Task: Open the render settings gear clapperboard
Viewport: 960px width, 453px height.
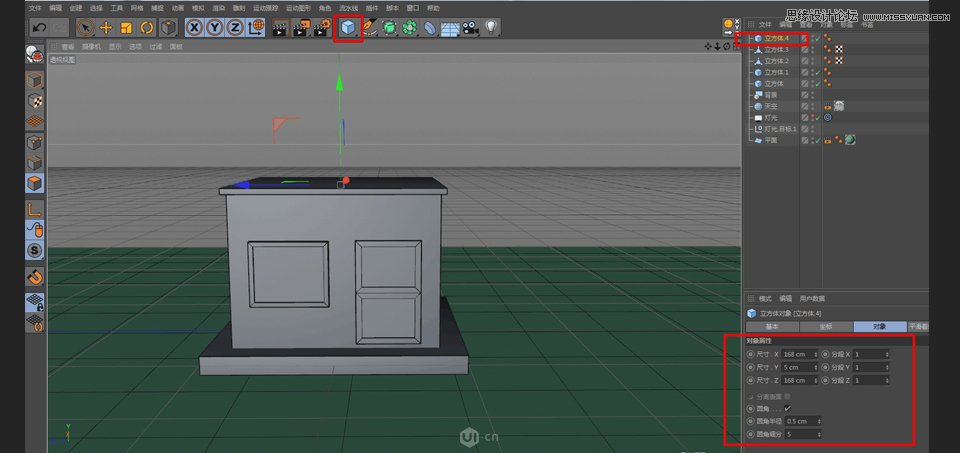Action: [322, 28]
